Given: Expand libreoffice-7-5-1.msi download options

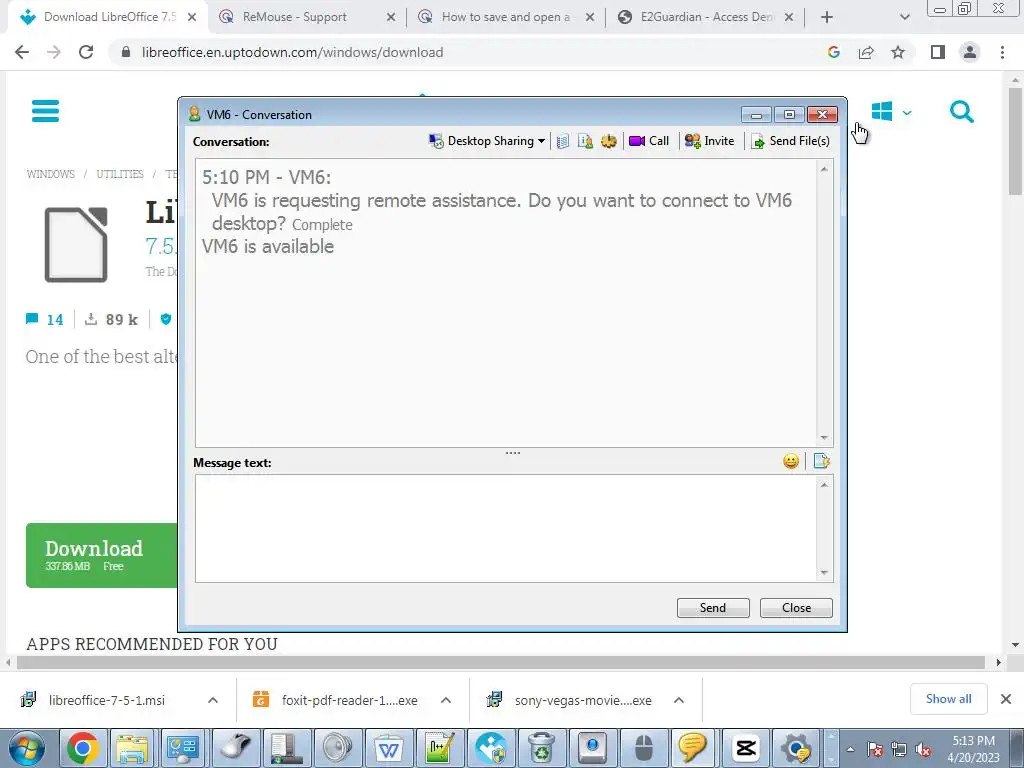Looking at the screenshot, I should coord(213,700).
